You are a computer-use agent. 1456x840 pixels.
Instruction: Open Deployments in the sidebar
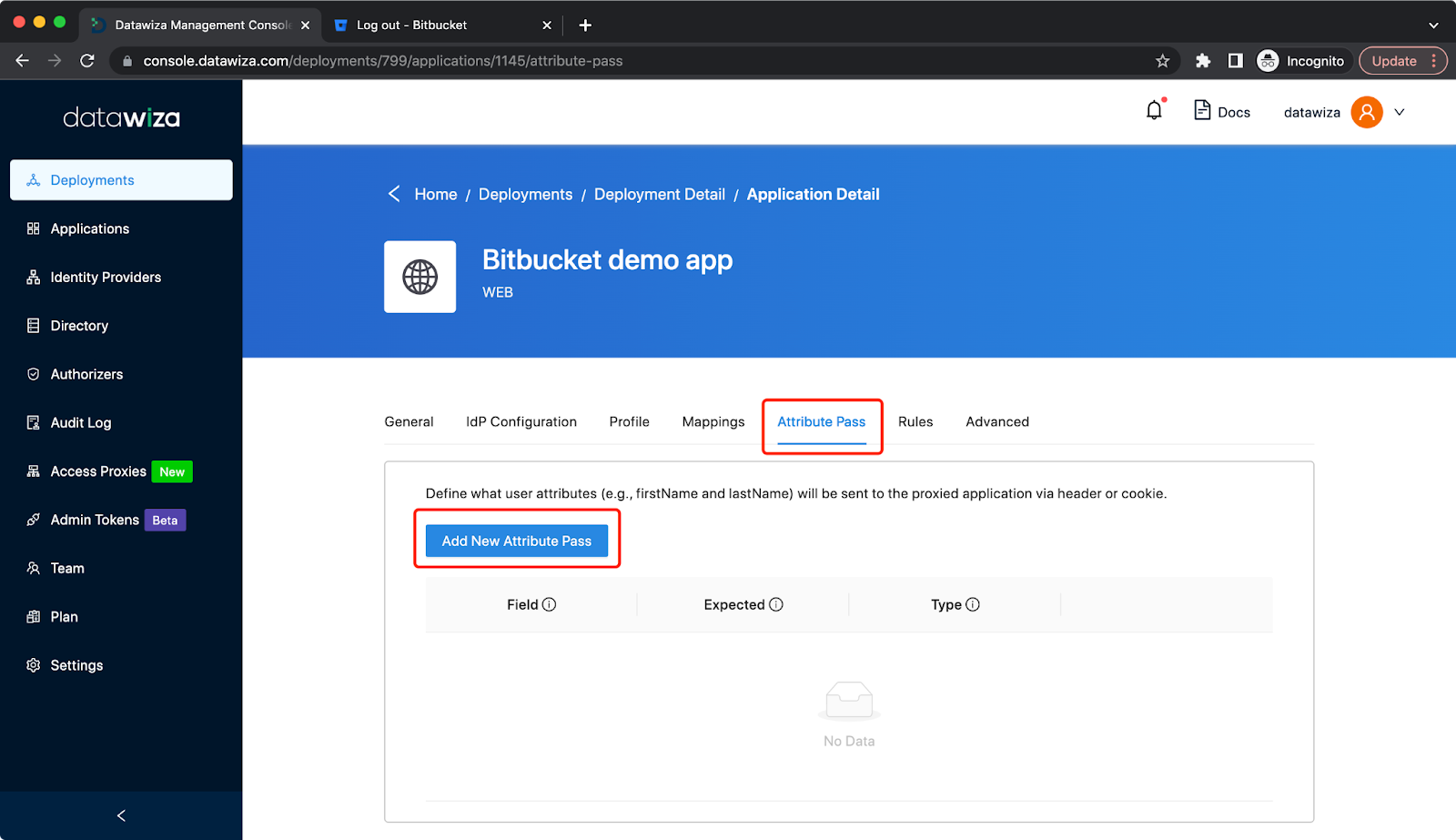[x=121, y=180]
